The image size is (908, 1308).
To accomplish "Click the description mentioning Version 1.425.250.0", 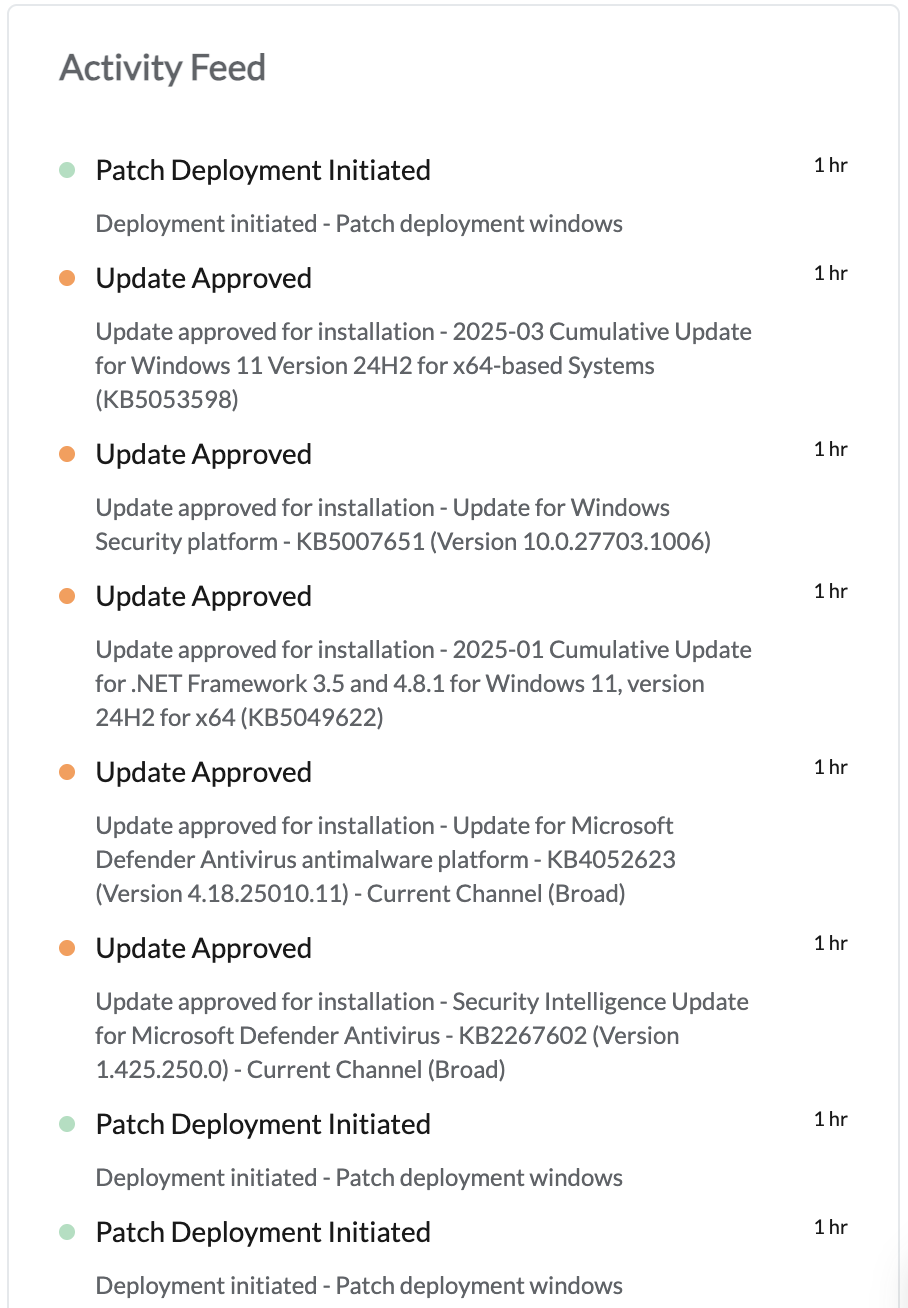I will [421, 1036].
